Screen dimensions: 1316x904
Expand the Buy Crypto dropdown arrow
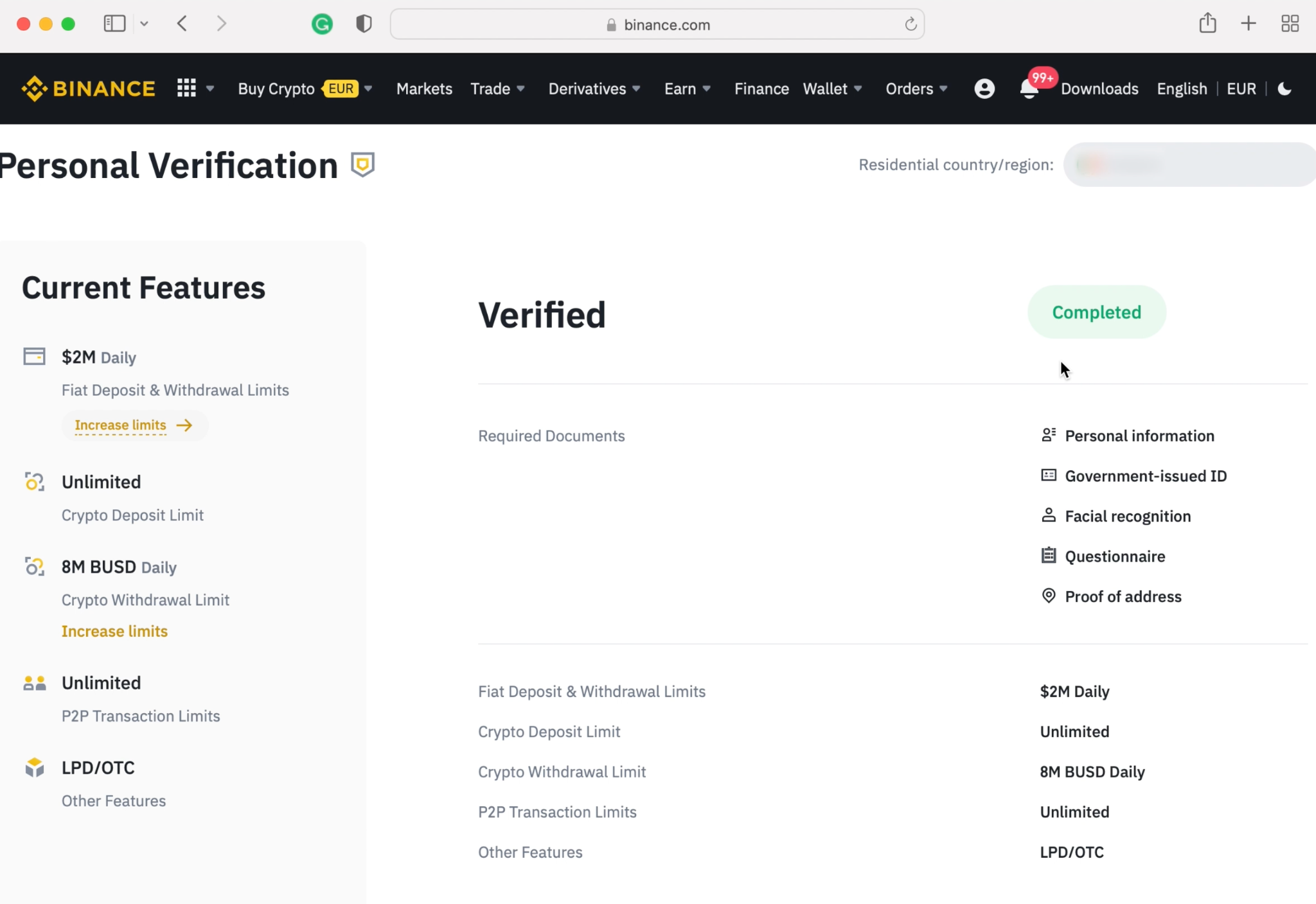coord(368,89)
